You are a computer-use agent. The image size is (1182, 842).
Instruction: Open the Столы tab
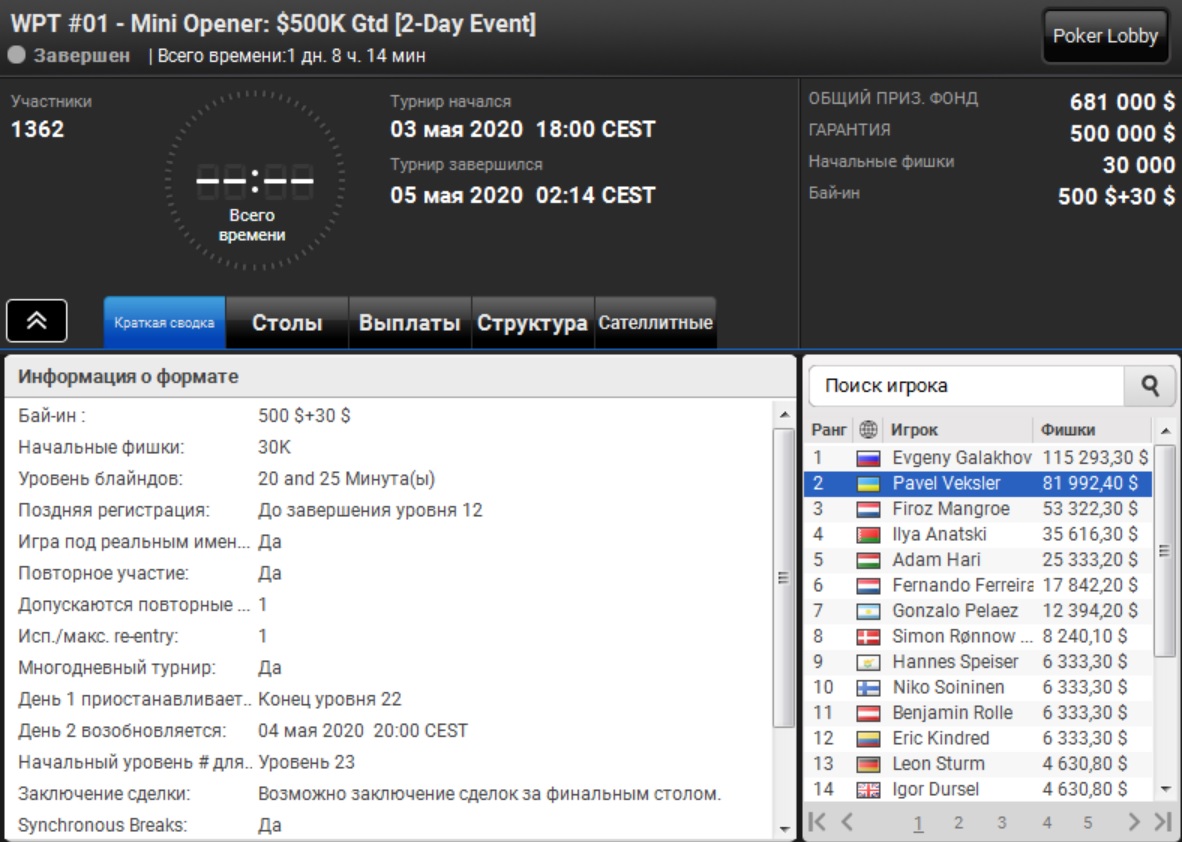click(x=287, y=323)
